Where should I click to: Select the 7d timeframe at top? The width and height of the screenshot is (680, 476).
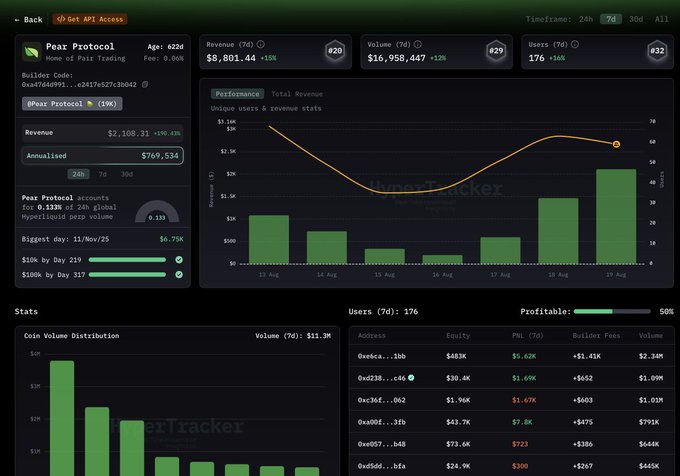pos(611,19)
